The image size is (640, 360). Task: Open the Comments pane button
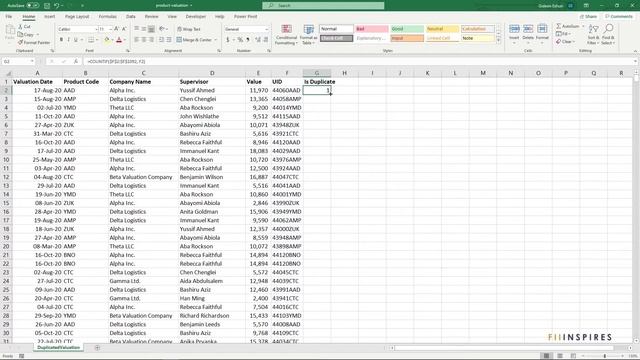point(619,17)
